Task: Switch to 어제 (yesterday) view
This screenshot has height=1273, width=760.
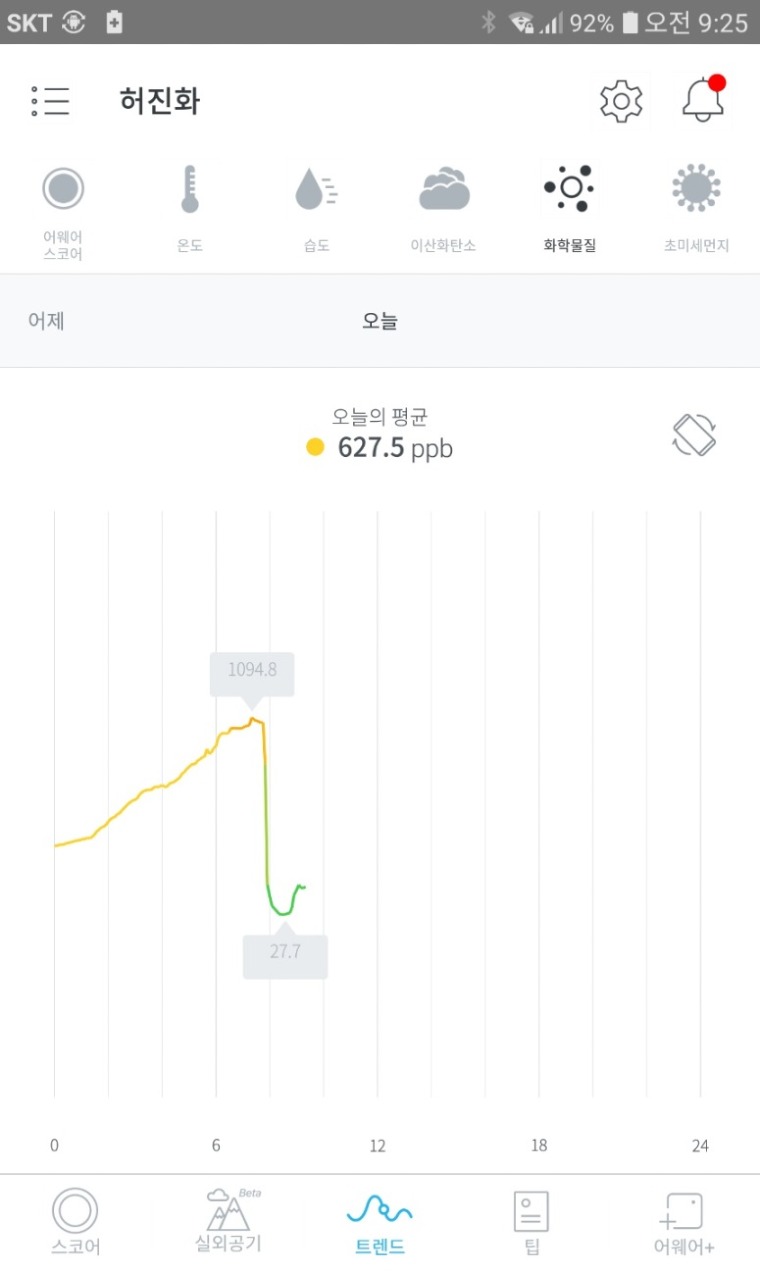Action: click(46, 321)
